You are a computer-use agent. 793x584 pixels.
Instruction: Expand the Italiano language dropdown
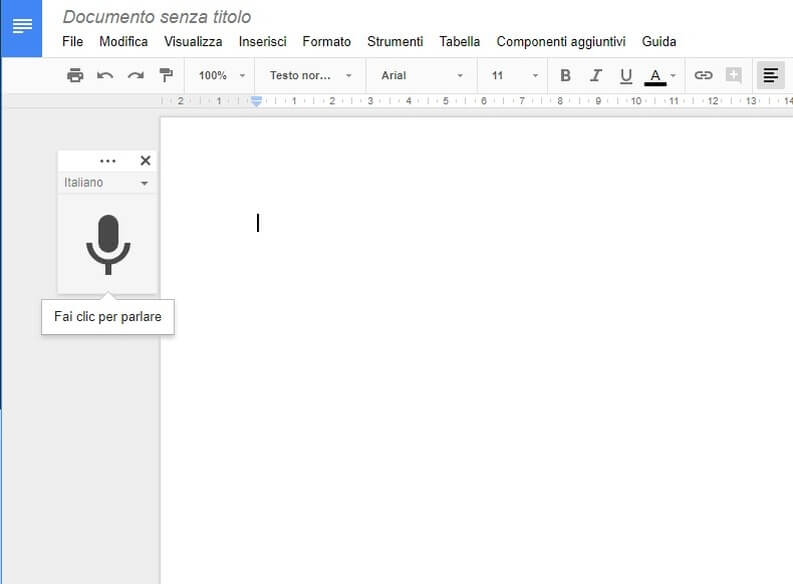coord(107,183)
